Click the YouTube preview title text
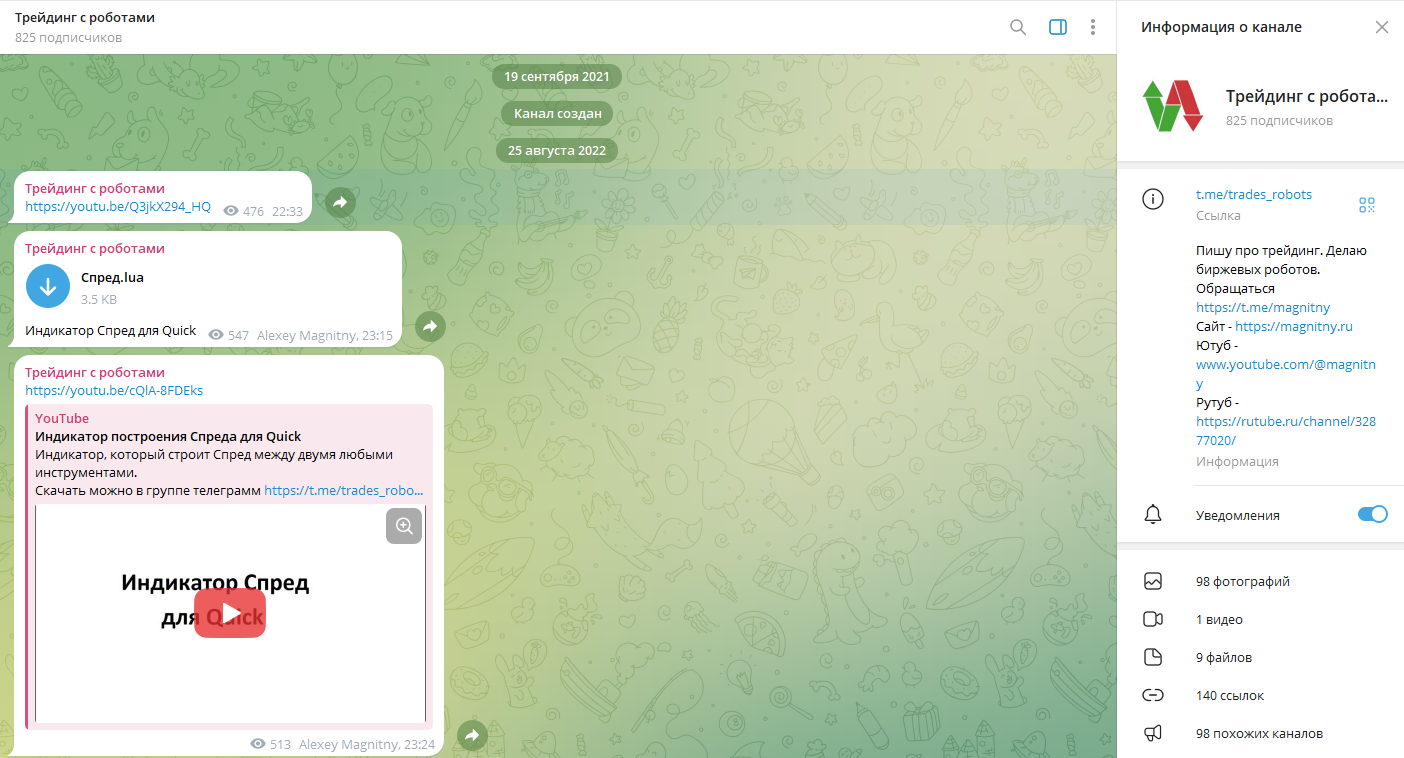The image size is (1404, 758). (168, 436)
